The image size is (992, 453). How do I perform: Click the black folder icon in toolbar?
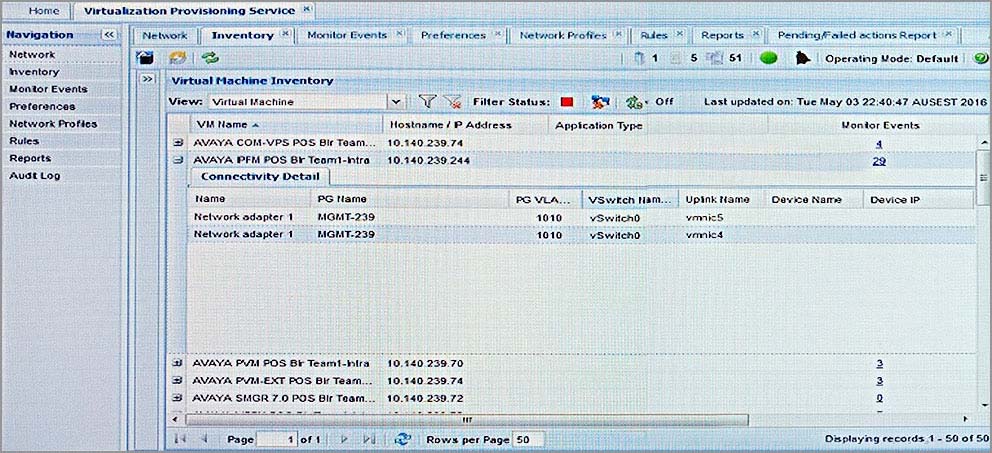146,58
